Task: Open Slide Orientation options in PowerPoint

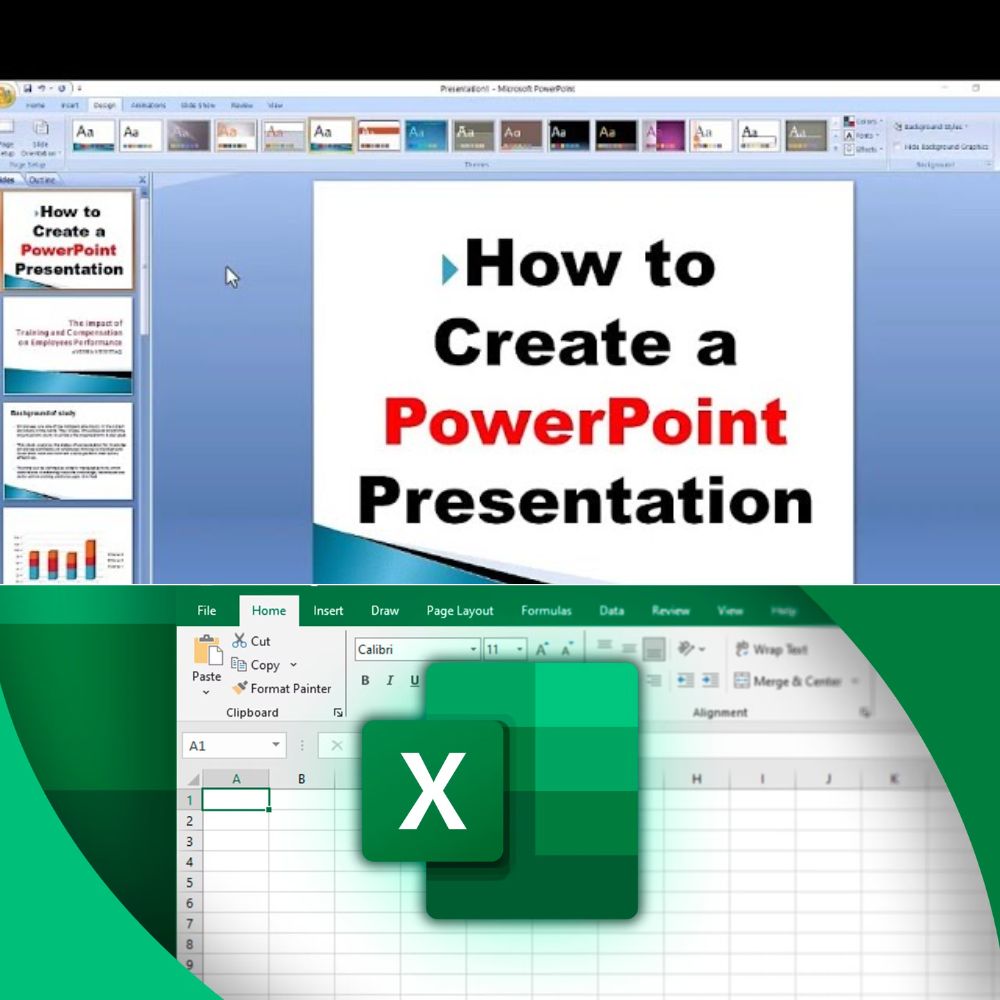Action: pyautogui.click(x=40, y=137)
